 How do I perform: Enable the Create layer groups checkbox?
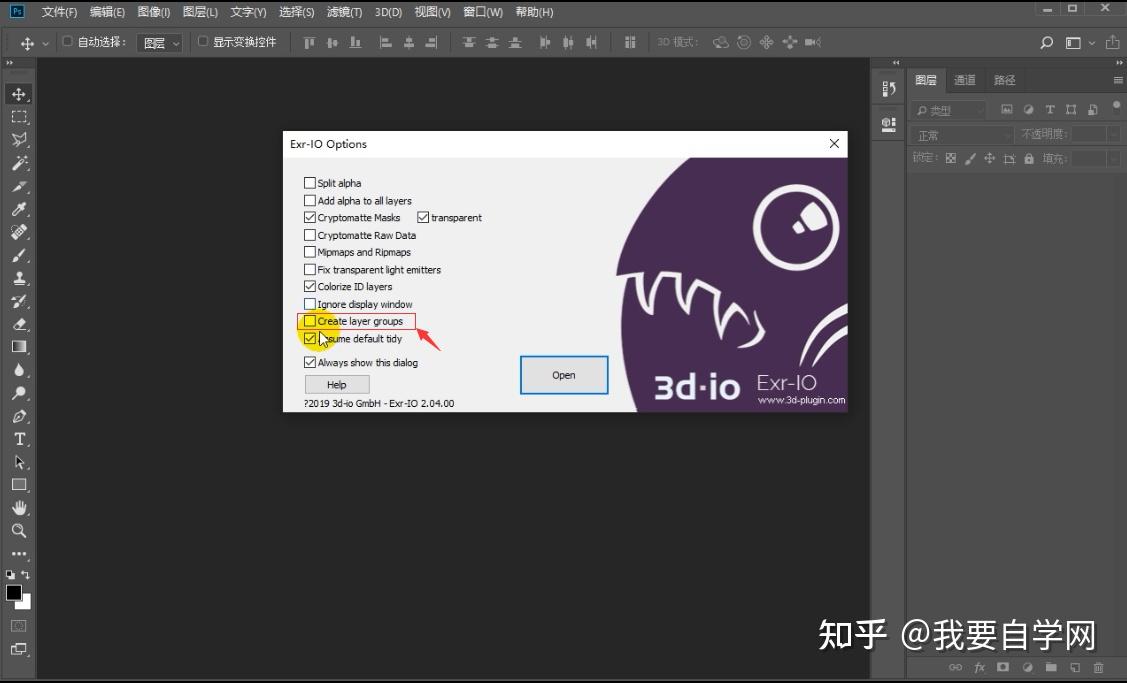[x=310, y=321]
